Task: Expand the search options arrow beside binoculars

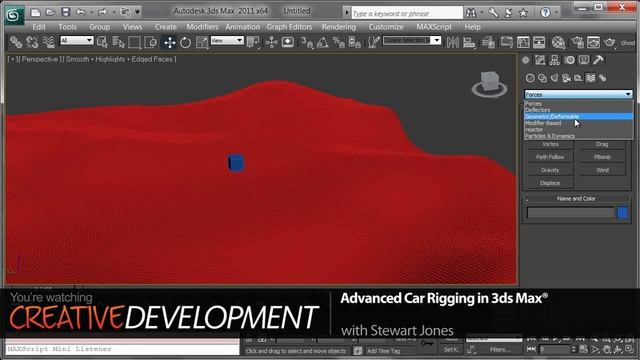Action: pyautogui.click(x=482, y=13)
